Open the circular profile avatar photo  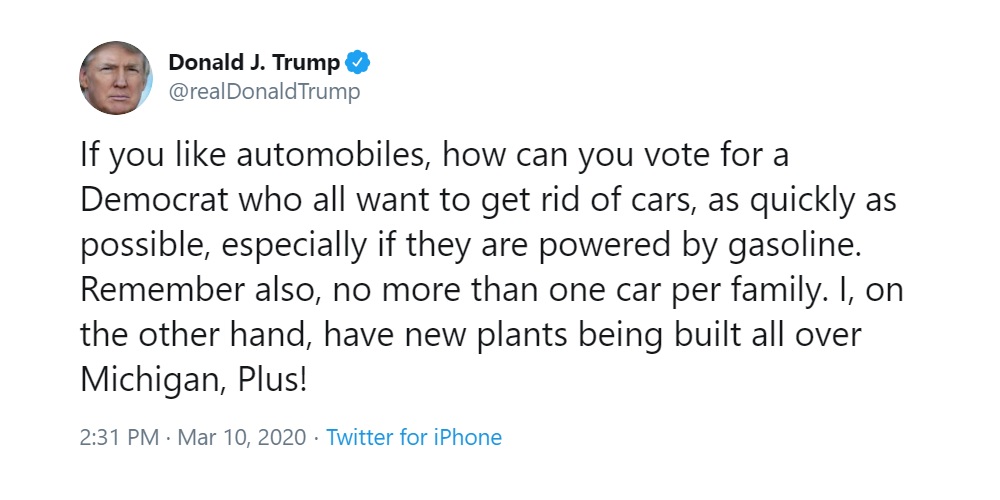click(x=116, y=78)
